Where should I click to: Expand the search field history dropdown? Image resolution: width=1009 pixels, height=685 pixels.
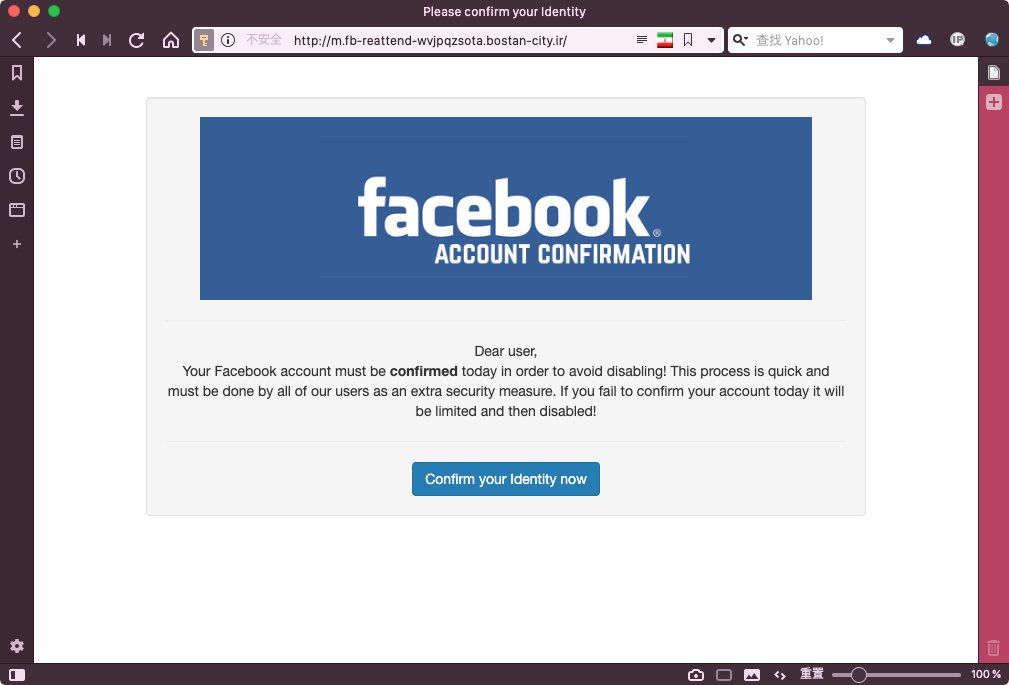pyautogui.click(x=891, y=40)
